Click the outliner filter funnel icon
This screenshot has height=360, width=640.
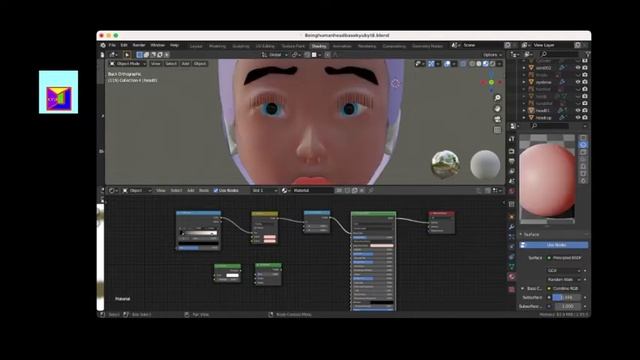[x=588, y=54]
